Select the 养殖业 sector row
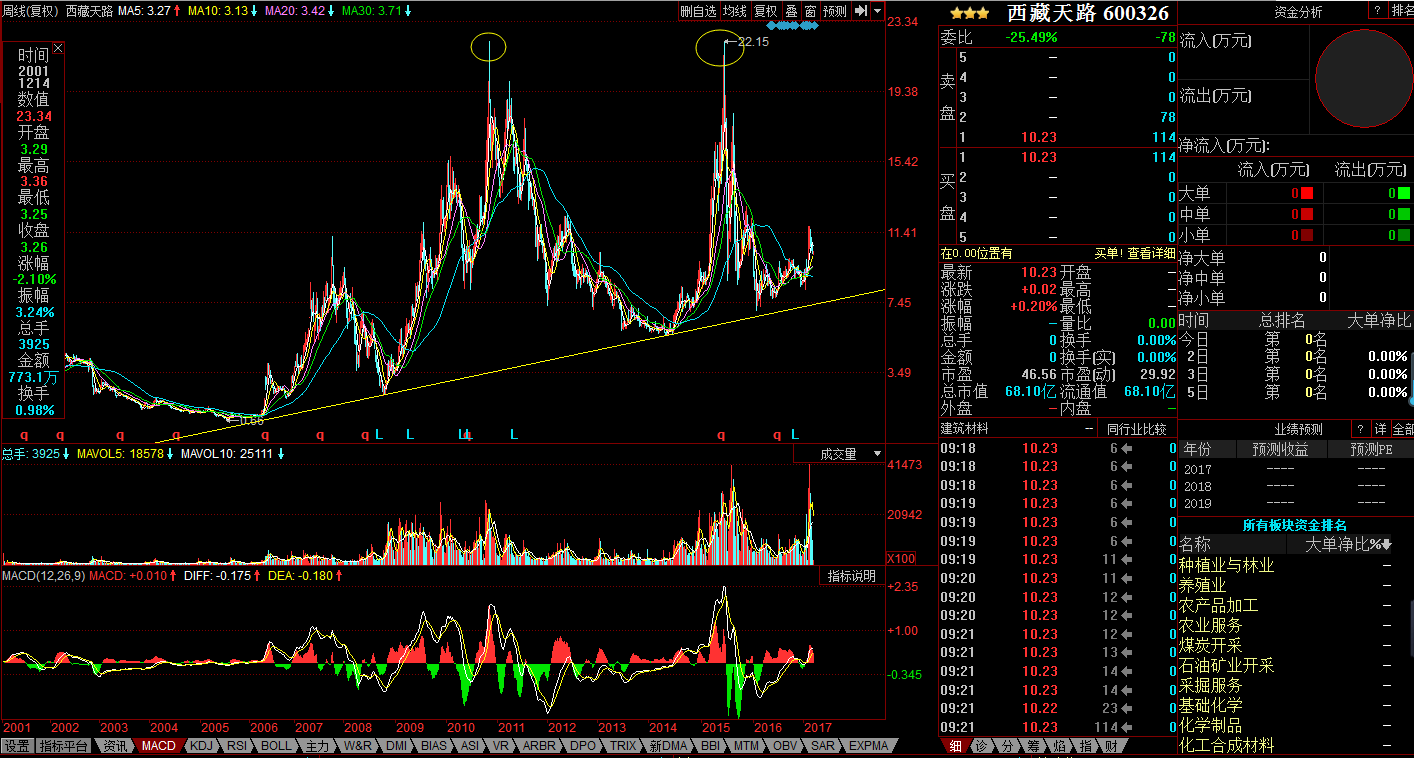 (1296, 586)
